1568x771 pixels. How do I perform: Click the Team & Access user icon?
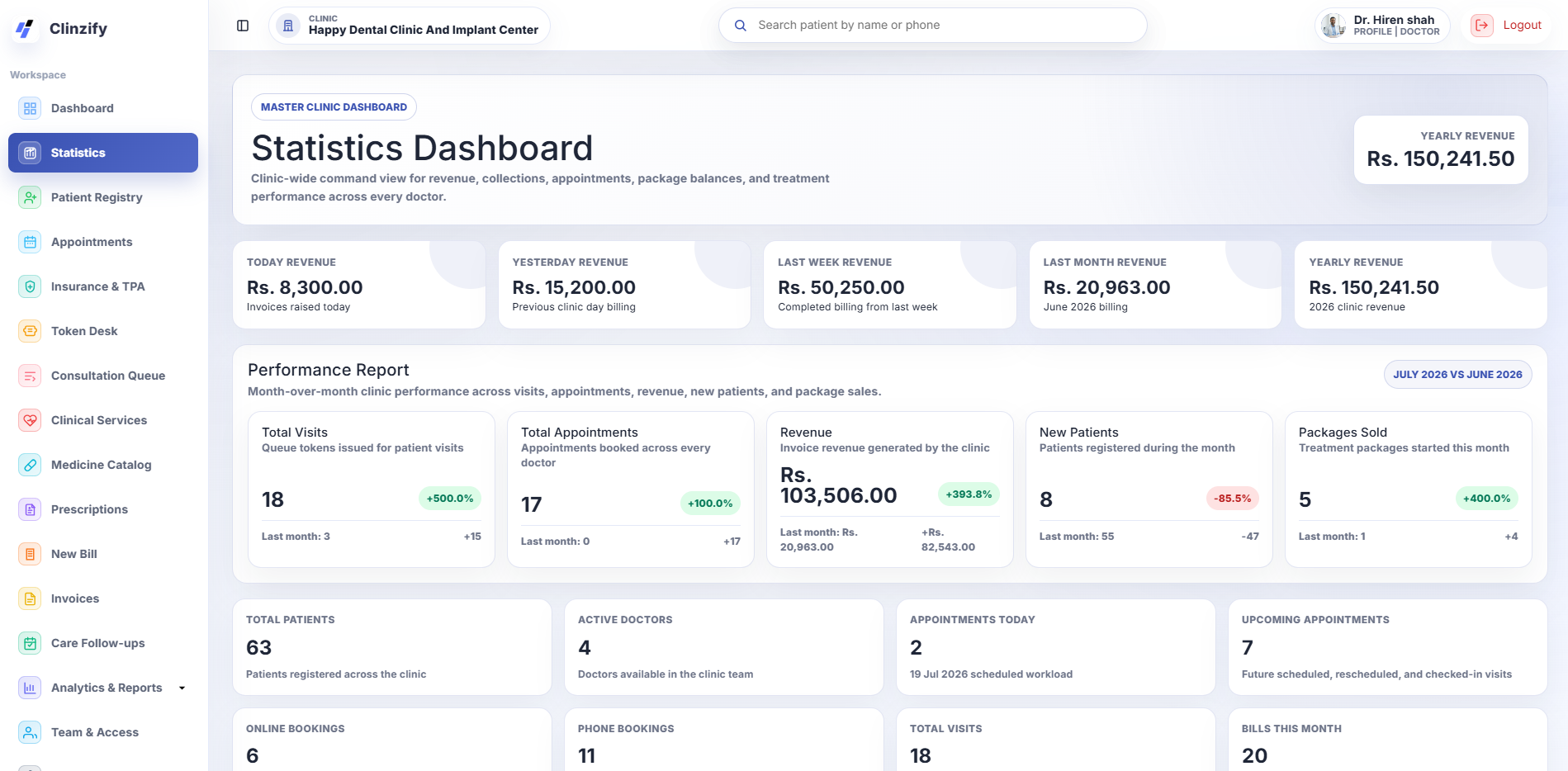[30, 732]
